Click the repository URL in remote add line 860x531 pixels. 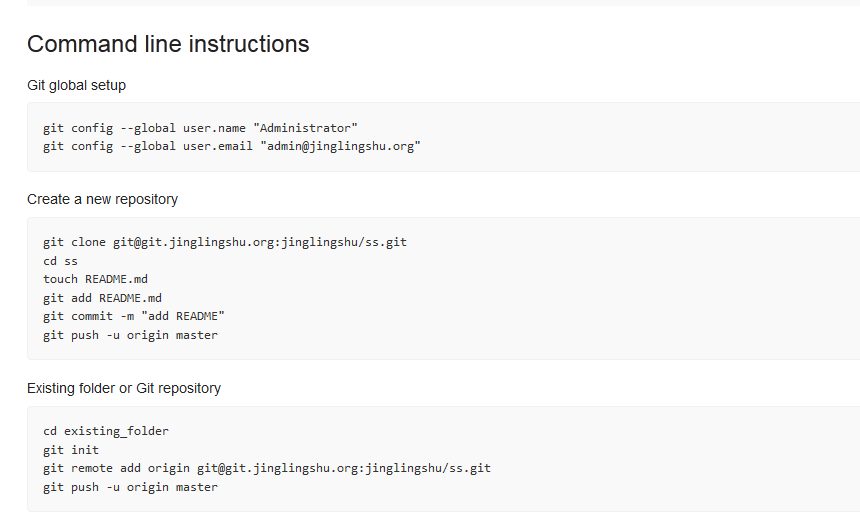click(x=344, y=468)
